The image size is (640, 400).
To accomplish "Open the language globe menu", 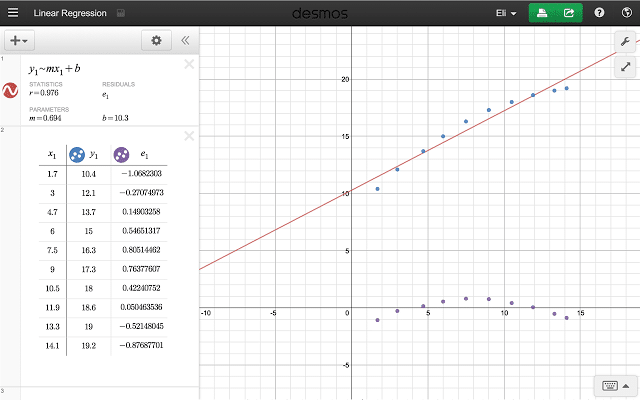I will tap(627, 13).
